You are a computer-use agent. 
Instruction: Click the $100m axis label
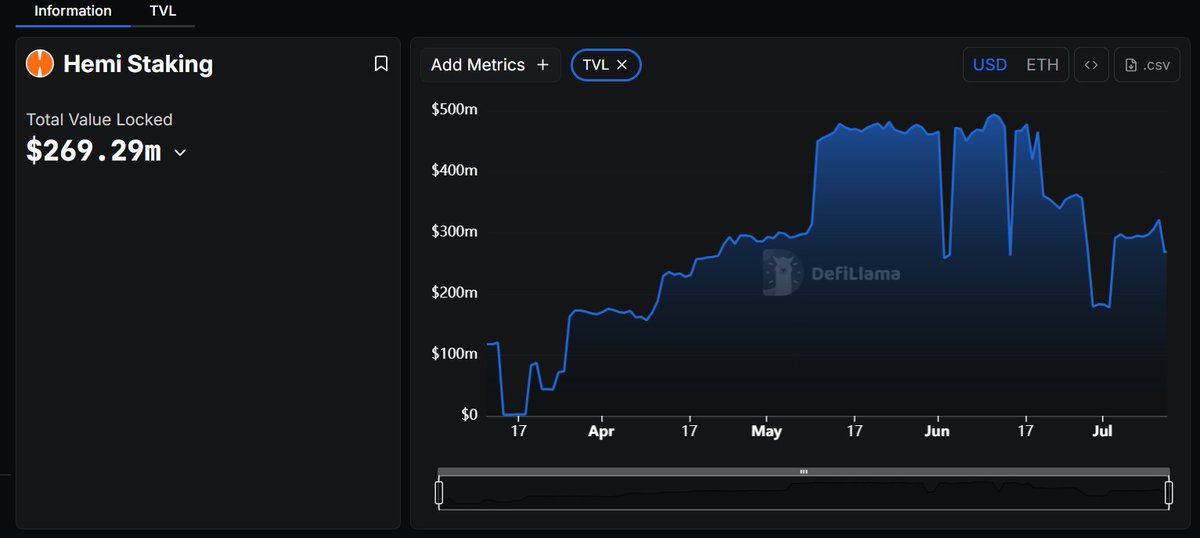[x=454, y=354]
